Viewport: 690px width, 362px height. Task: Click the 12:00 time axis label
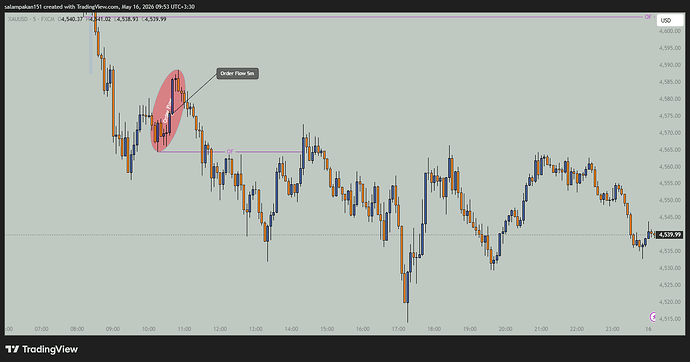click(220, 329)
